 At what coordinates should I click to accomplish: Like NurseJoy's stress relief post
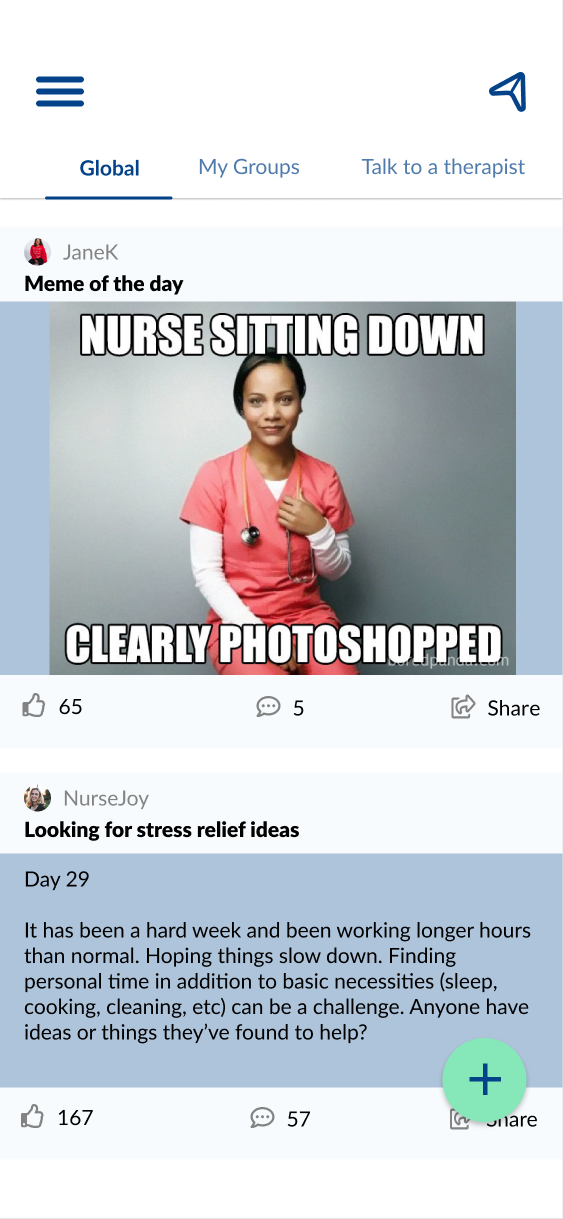(x=33, y=1117)
